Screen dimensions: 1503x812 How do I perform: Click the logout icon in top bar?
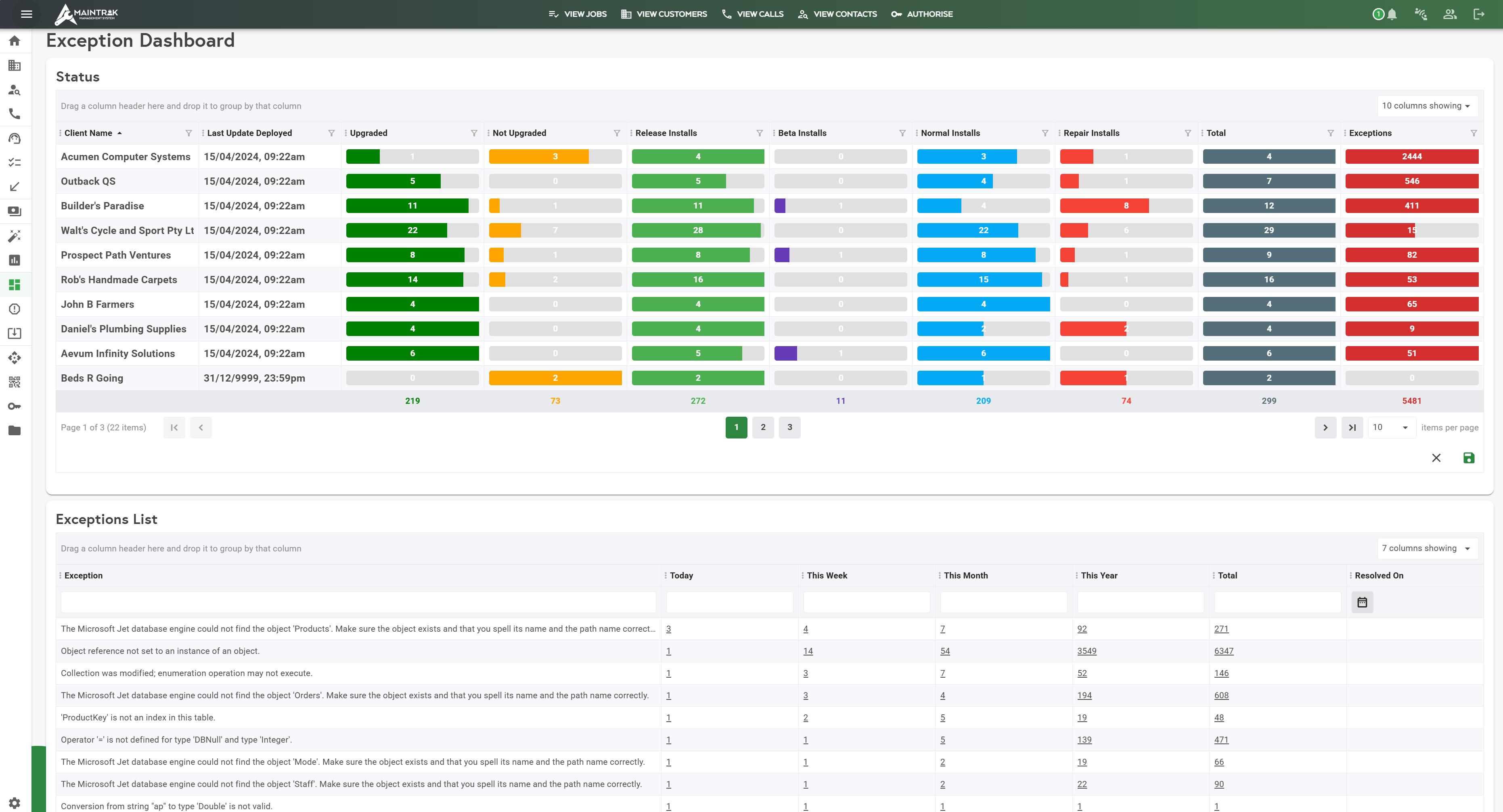tap(1478, 14)
